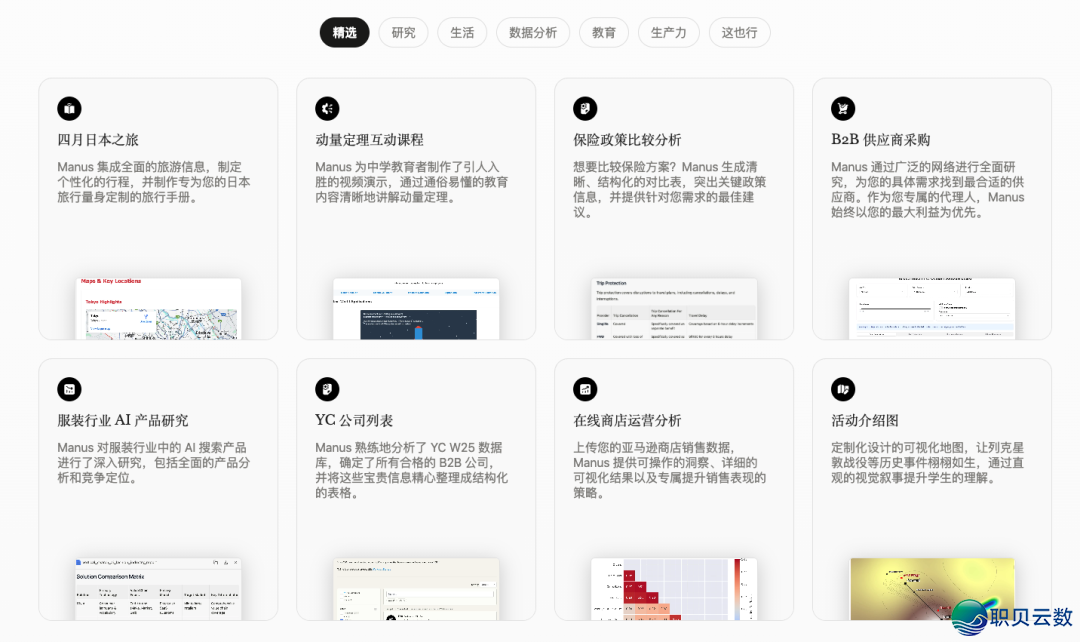Click the description beginning 'Manus 熟练地分析了 YC W25'
The width and height of the screenshot is (1080, 642).
click(x=411, y=470)
